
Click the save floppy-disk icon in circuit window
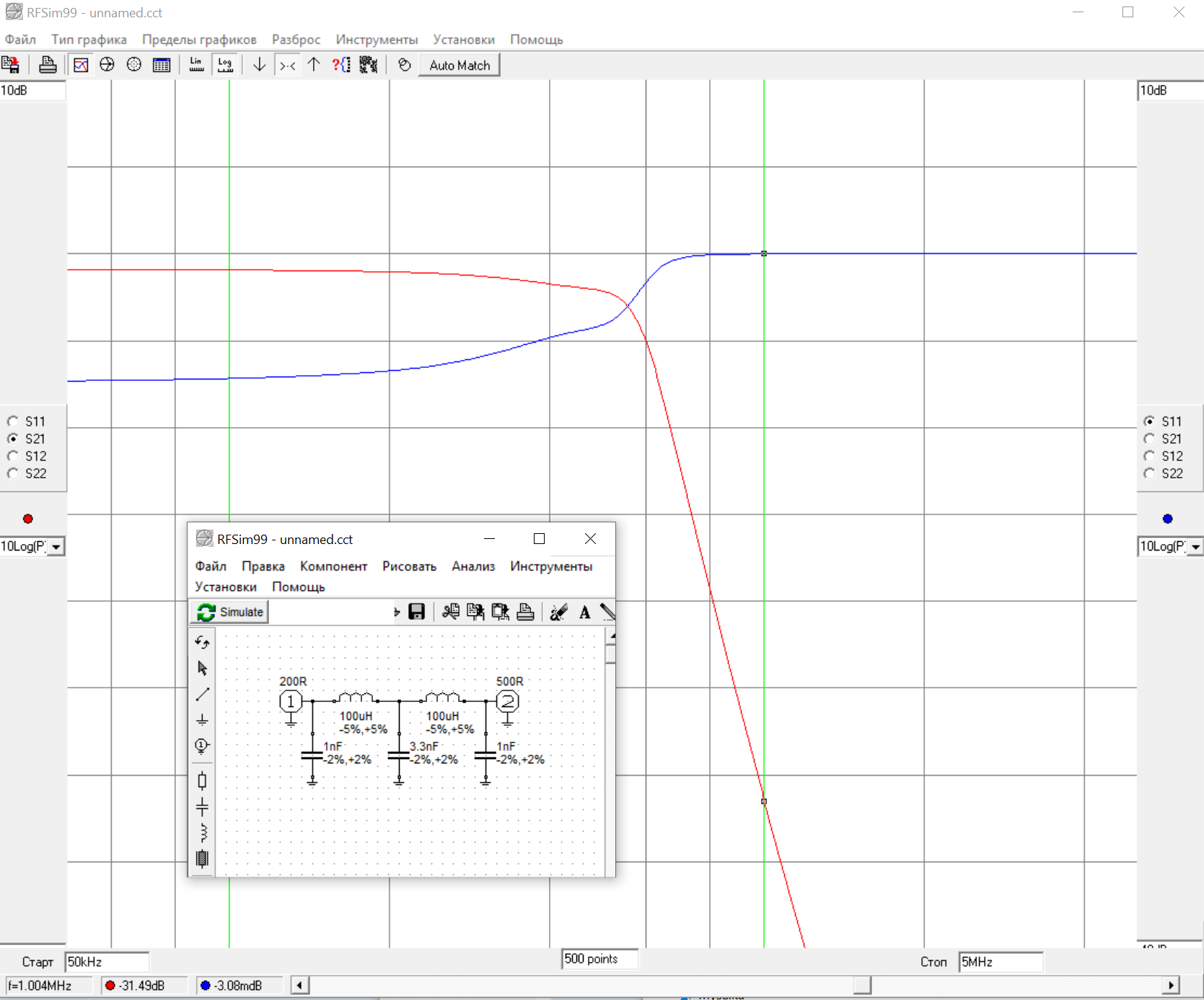416,612
